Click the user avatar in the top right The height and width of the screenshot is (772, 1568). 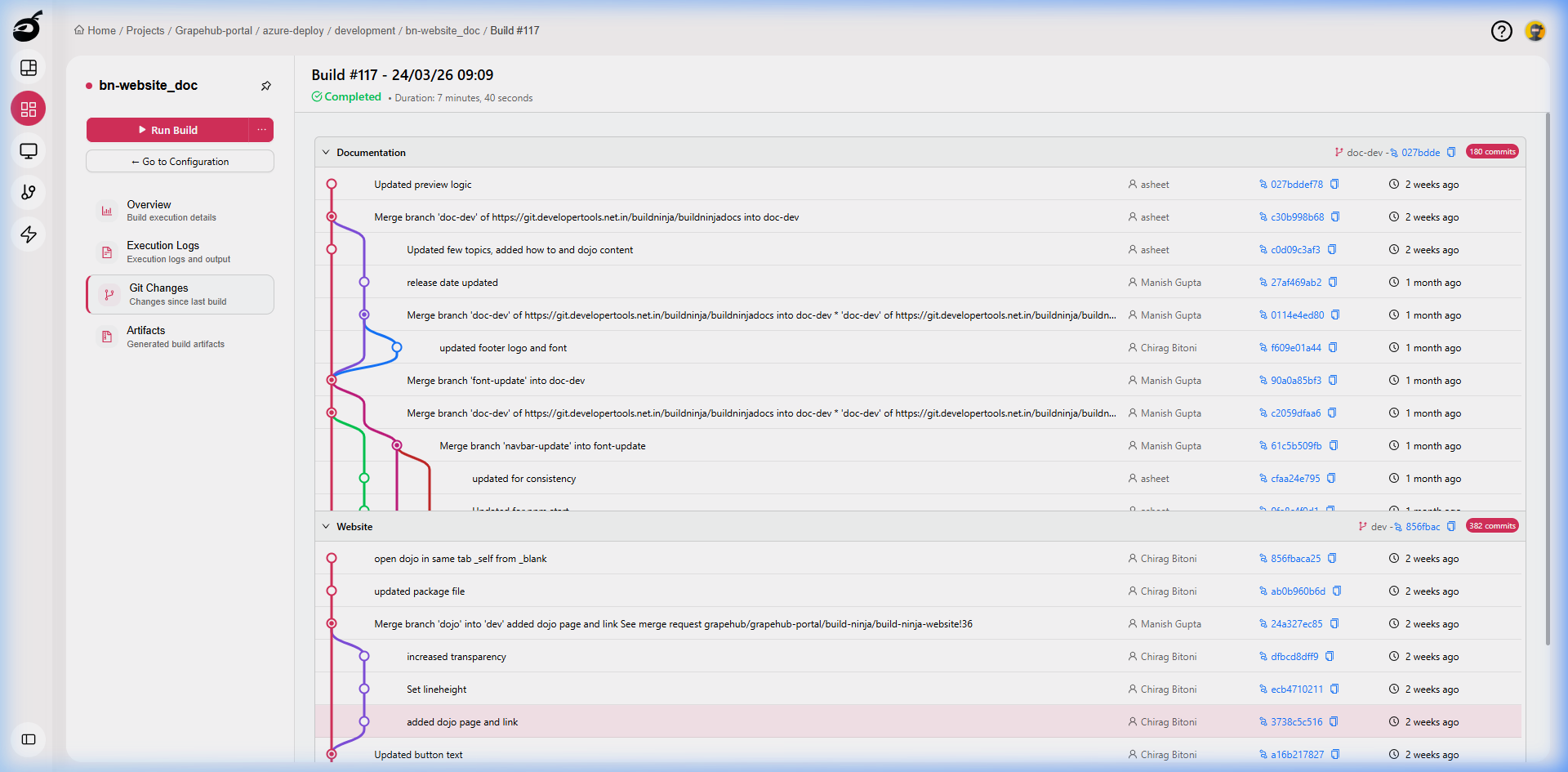pyautogui.click(x=1536, y=30)
